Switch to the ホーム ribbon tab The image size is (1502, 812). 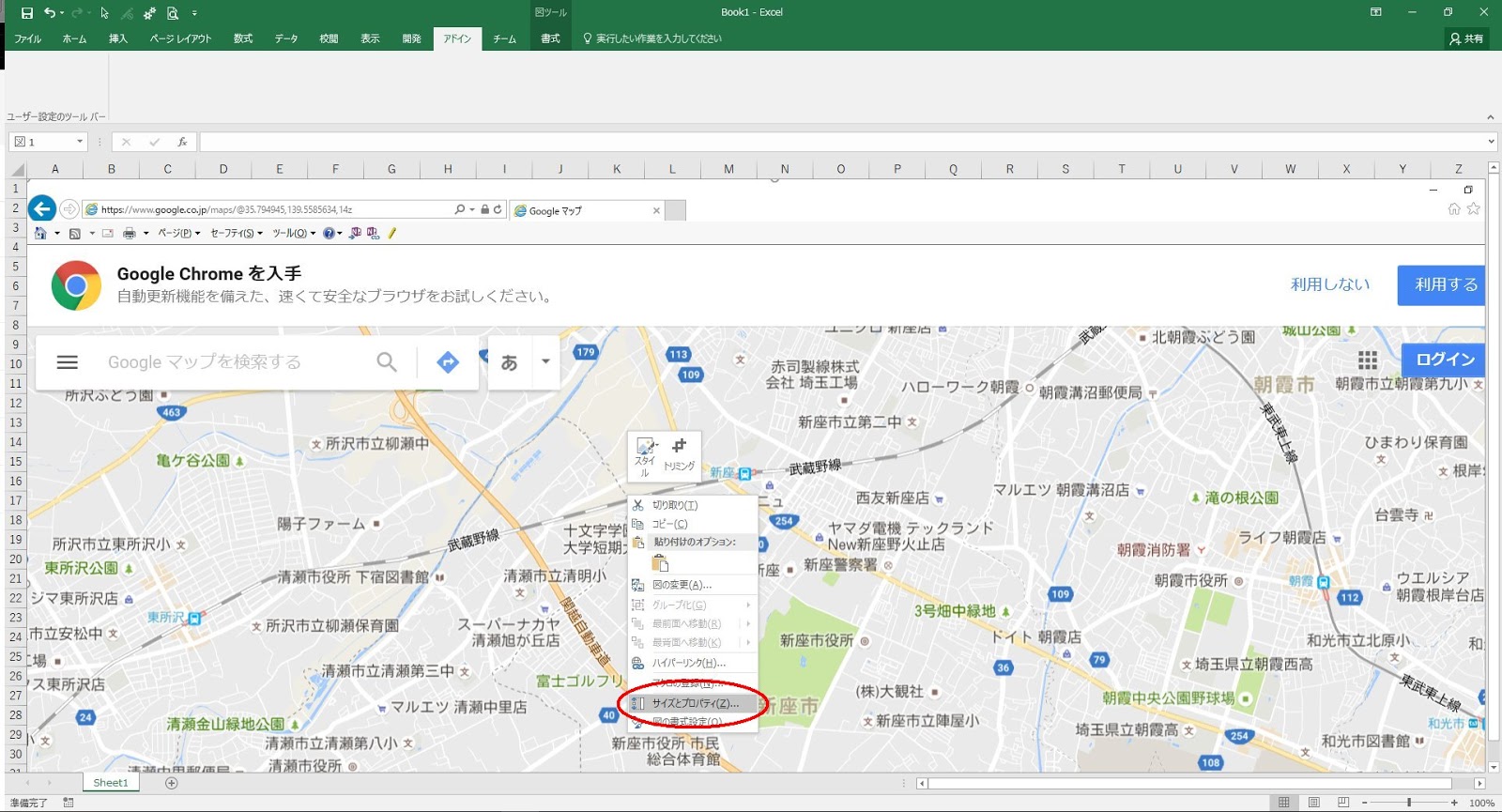tap(74, 38)
